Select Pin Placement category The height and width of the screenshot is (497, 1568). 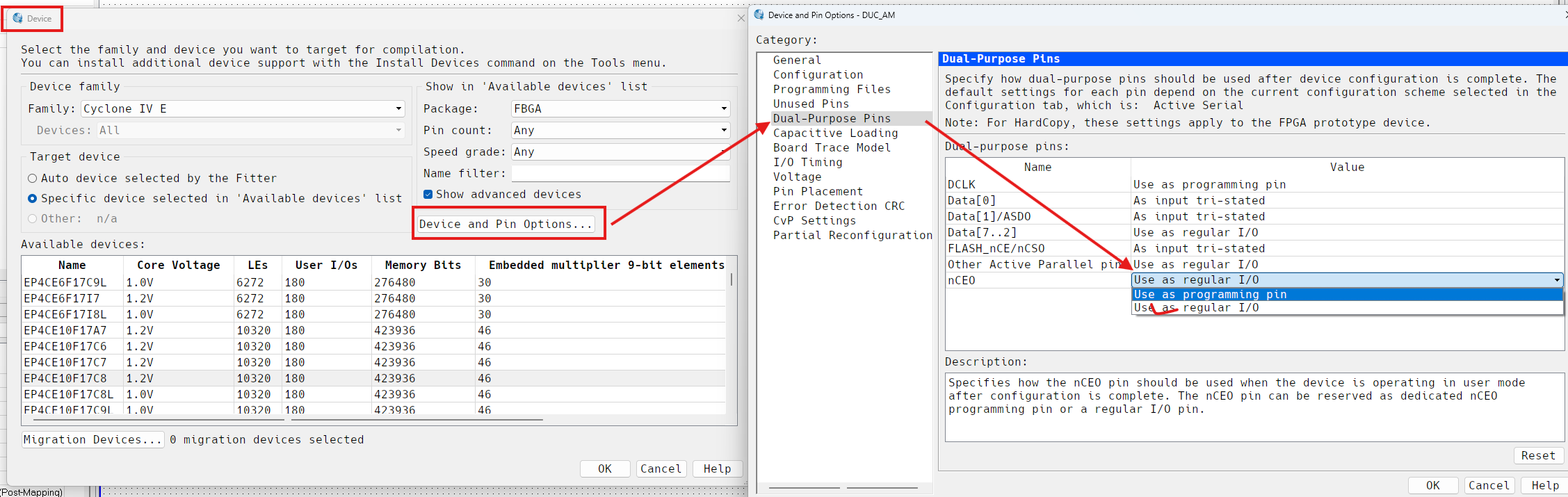click(818, 192)
